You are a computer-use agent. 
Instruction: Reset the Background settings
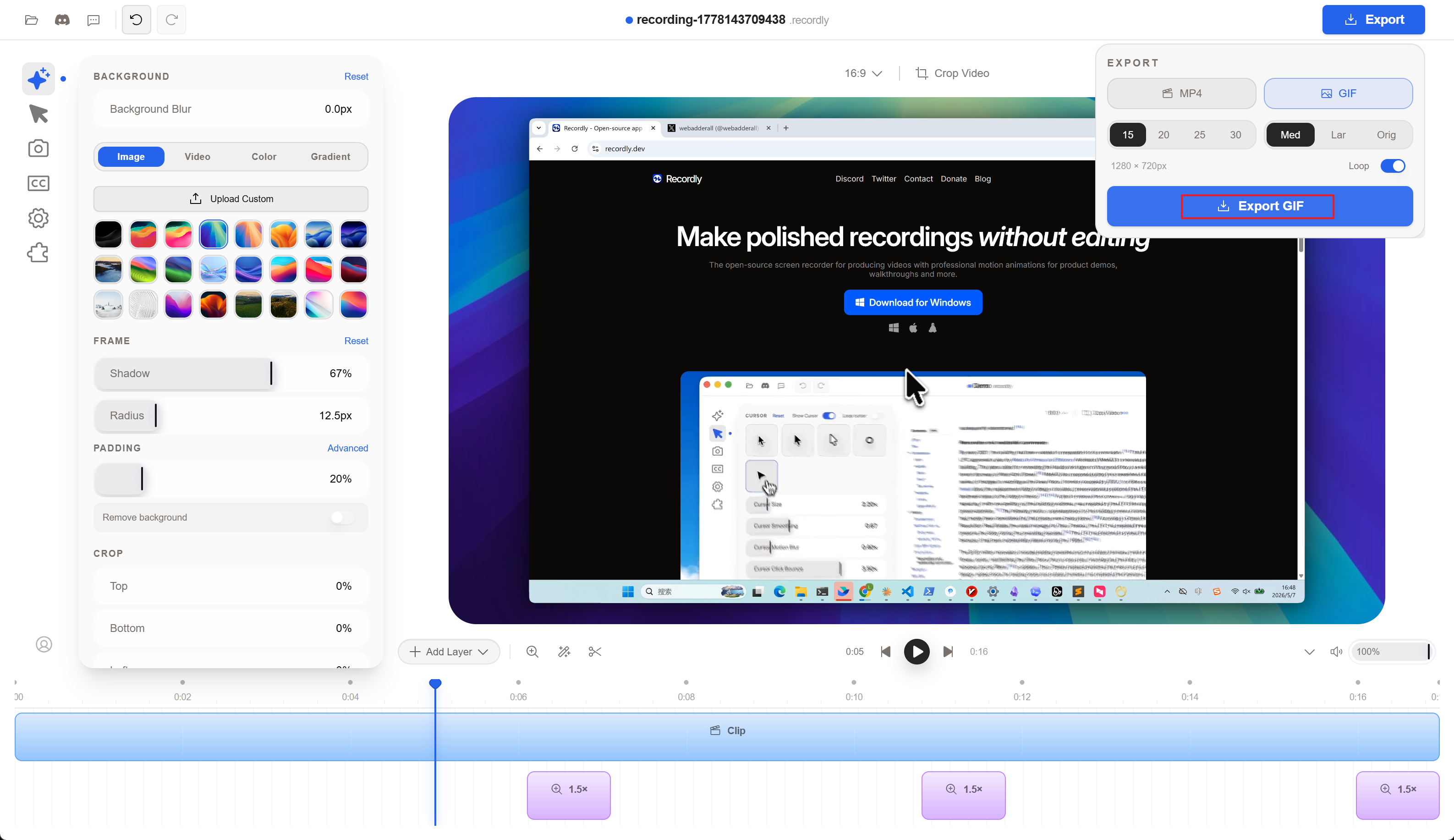click(356, 77)
